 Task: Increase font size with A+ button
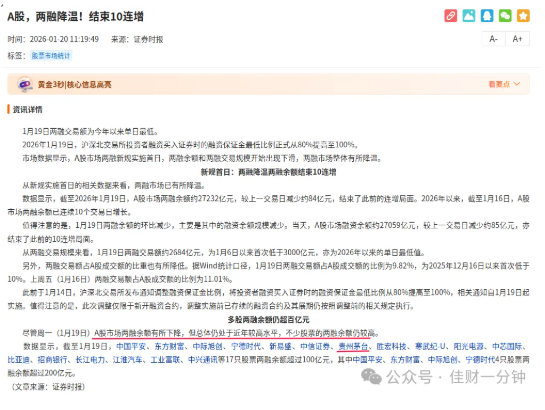pyautogui.click(x=517, y=39)
